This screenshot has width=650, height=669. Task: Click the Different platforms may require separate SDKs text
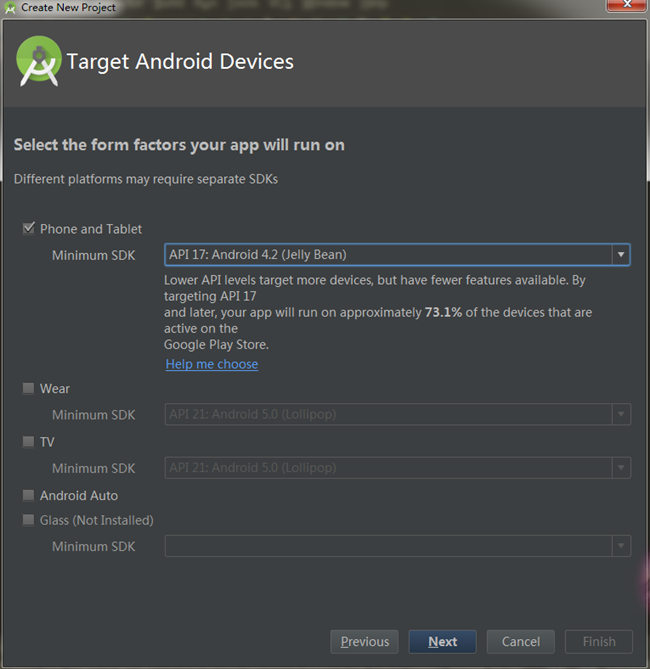pos(146,179)
